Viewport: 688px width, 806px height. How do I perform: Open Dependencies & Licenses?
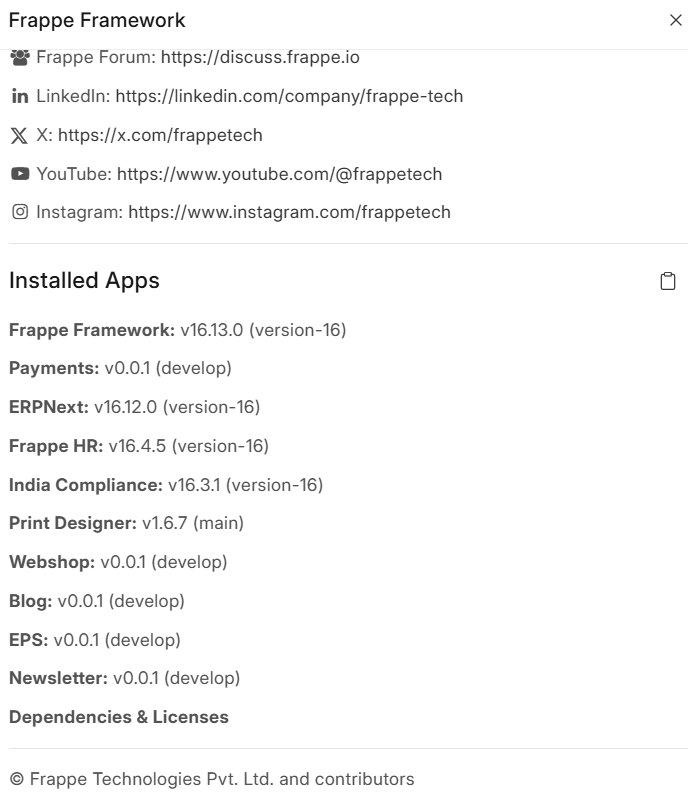pos(118,717)
